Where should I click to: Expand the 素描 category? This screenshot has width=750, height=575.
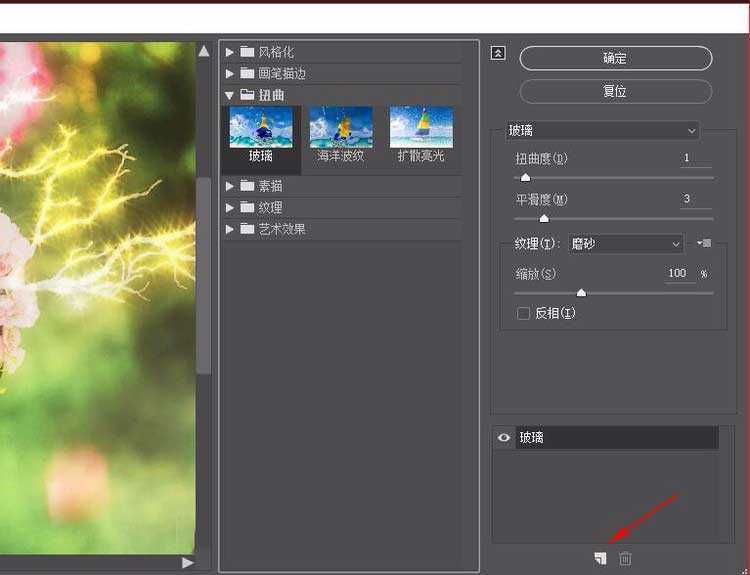pyautogui.click(x=230, y=186)
